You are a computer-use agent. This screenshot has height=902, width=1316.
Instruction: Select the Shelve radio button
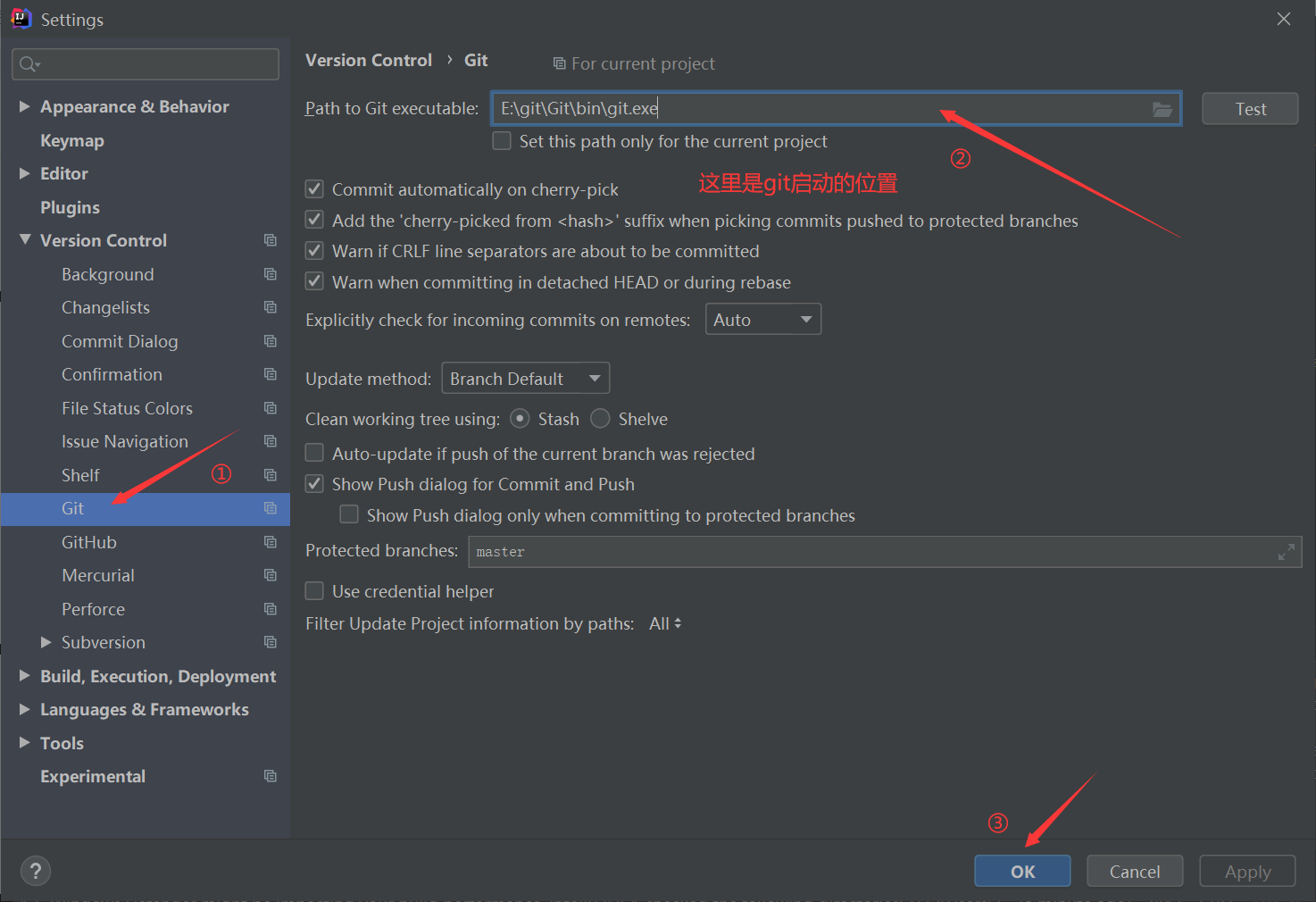(600, 418)
